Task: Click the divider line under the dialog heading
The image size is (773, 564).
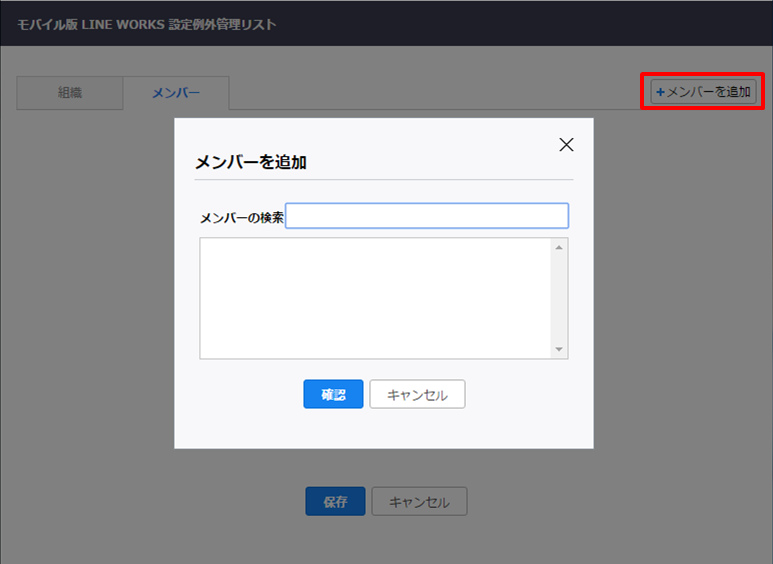Action: click(383, 180)
